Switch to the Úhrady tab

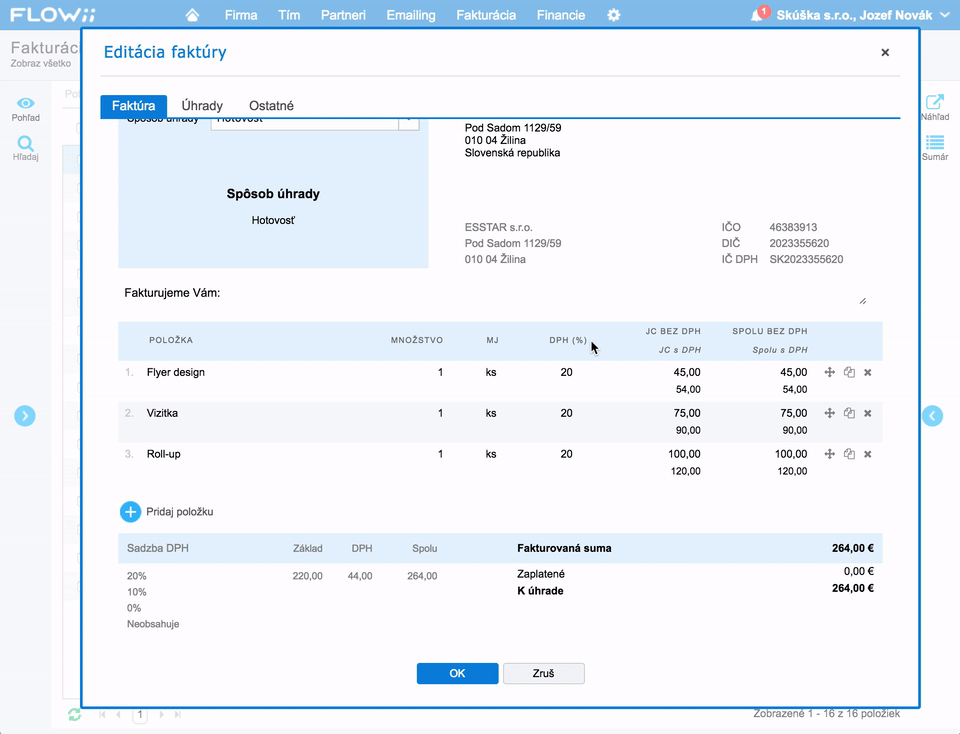click(x=202, y=106)
